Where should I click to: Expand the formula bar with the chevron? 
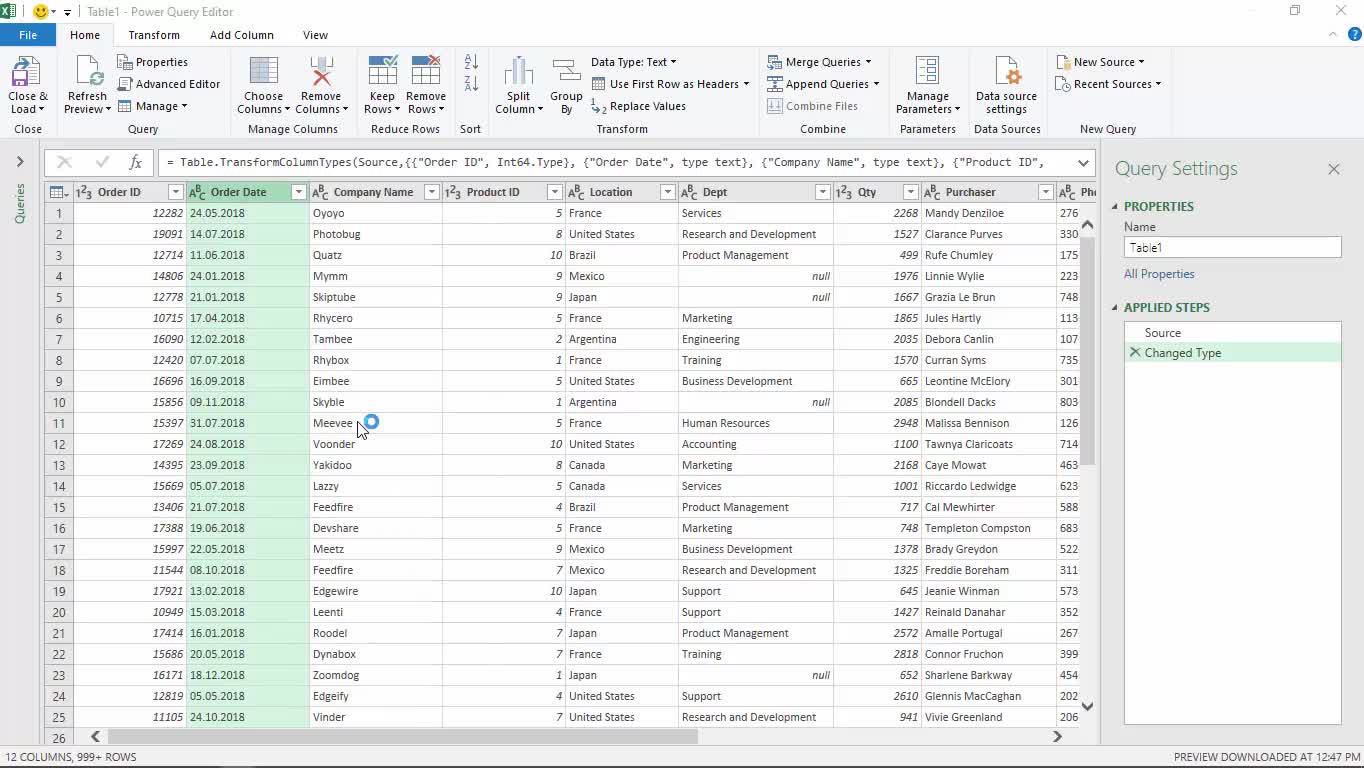pyautogui.click(x=1083, y=163)
